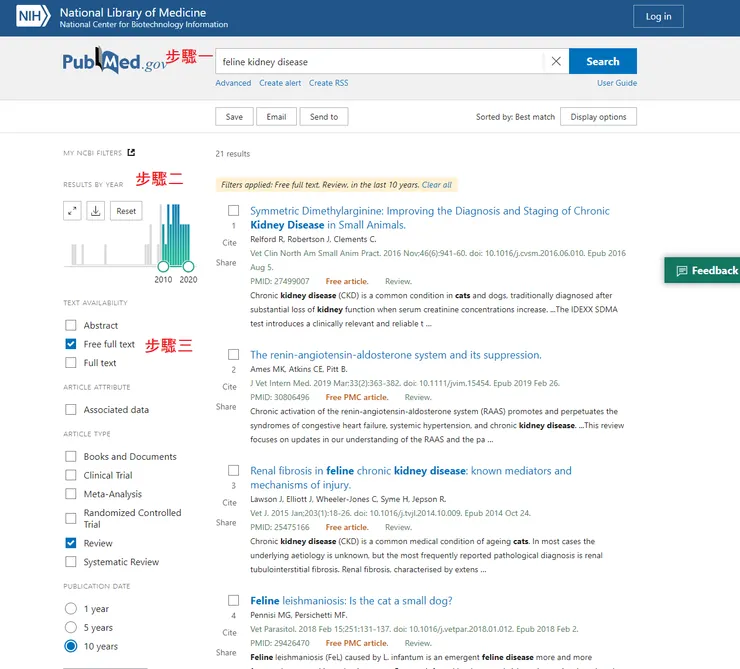Viewport: 740px width, 669px height.
Task: Click Share for result 3
Action: click(x=226, y=523)
